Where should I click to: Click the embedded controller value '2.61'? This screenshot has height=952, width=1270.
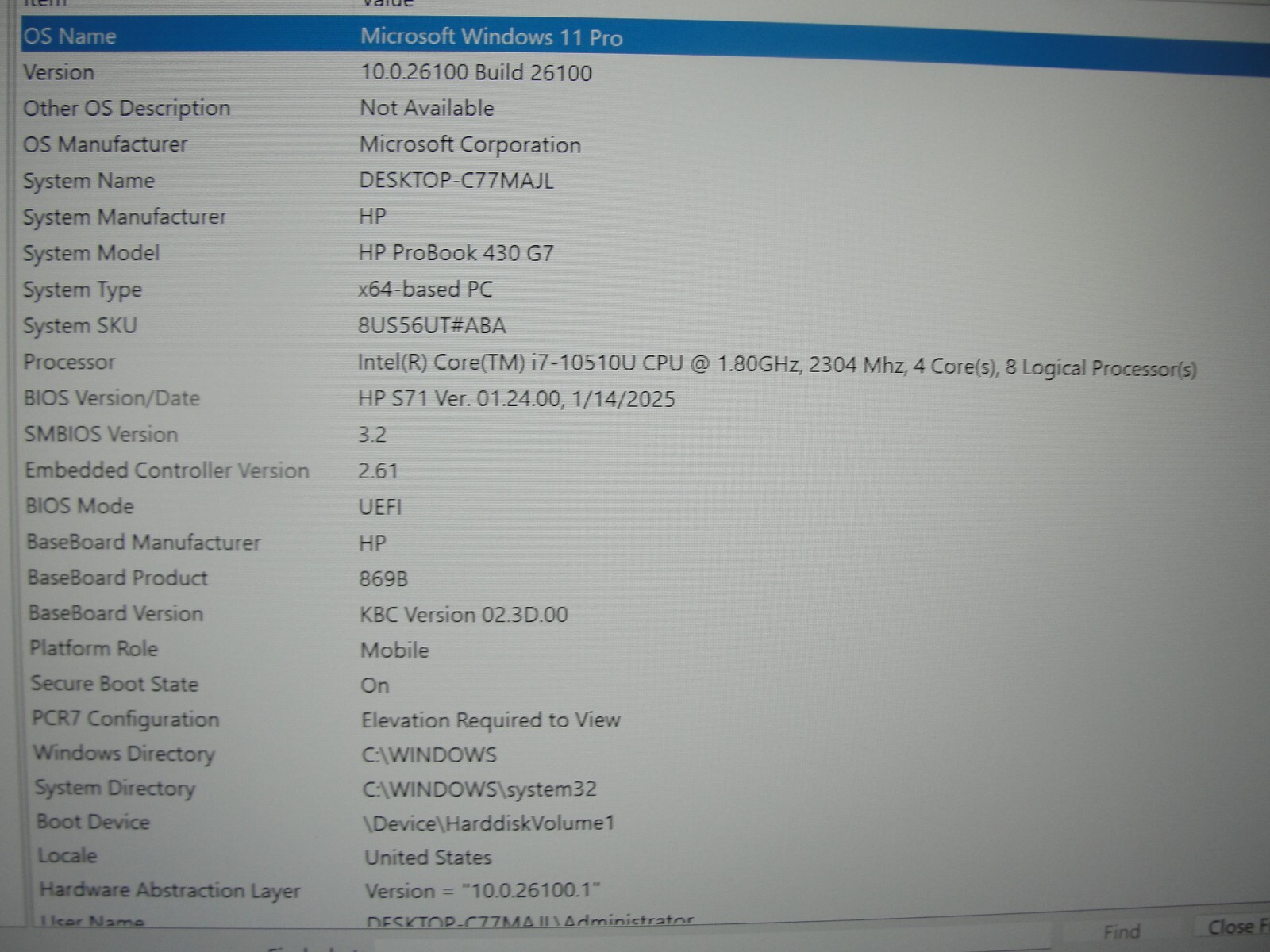(x=378, y=471)
